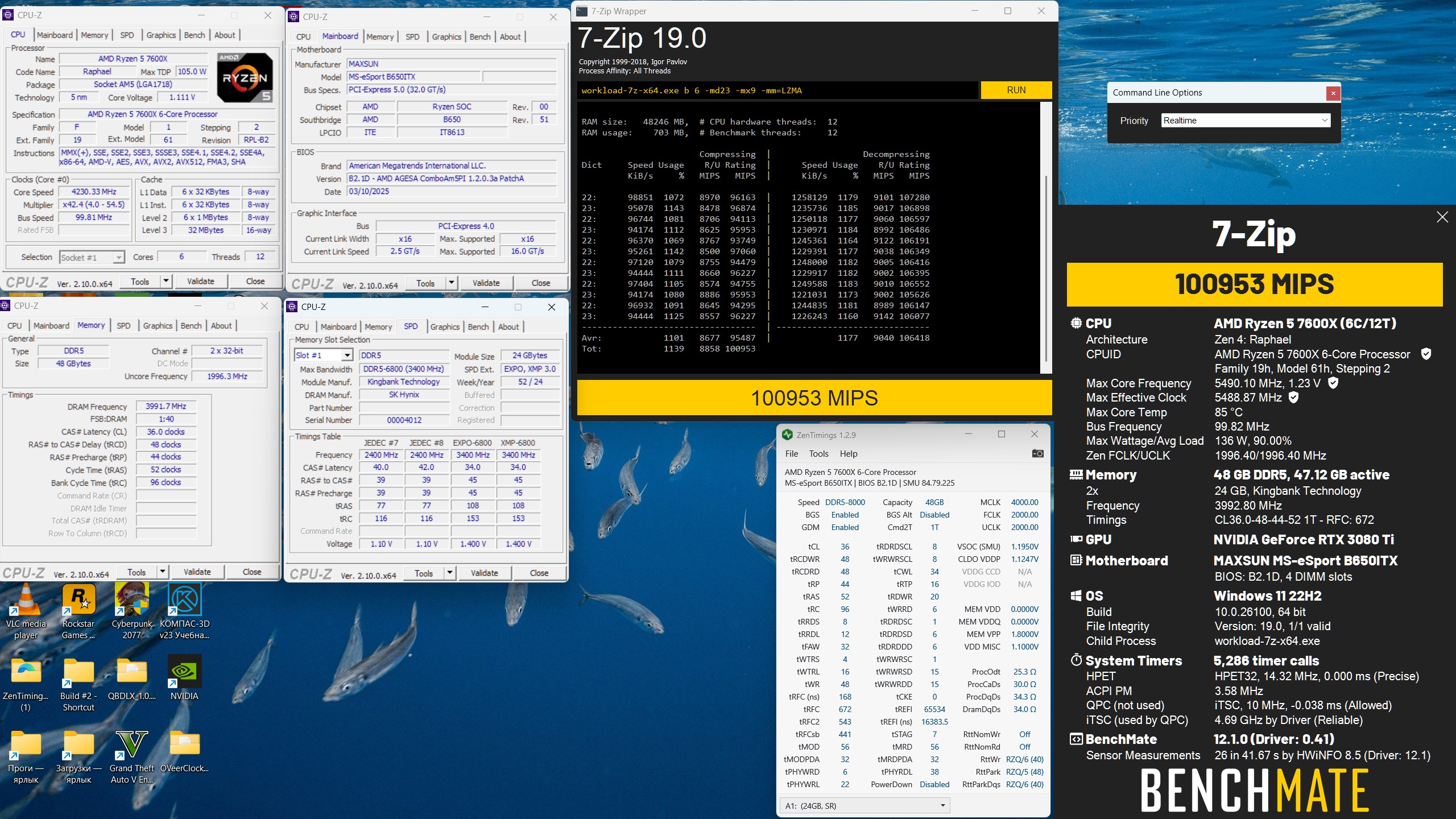Click VSOC (SMU) 1.1950V value
Viewport: 1456px width, 819px height.
click(1024, 547)
